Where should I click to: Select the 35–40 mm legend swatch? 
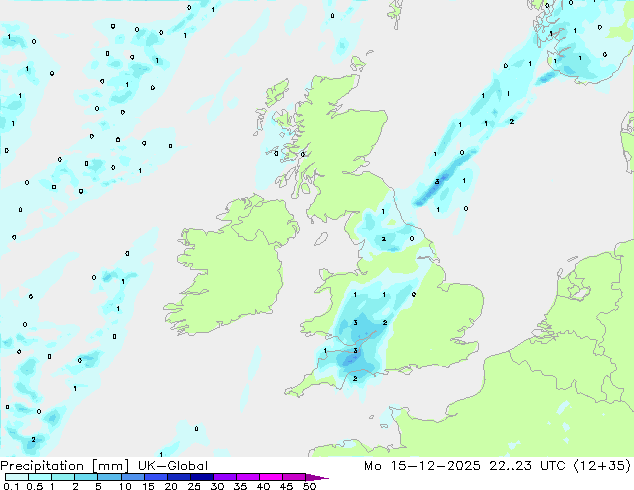pos(248,477)
